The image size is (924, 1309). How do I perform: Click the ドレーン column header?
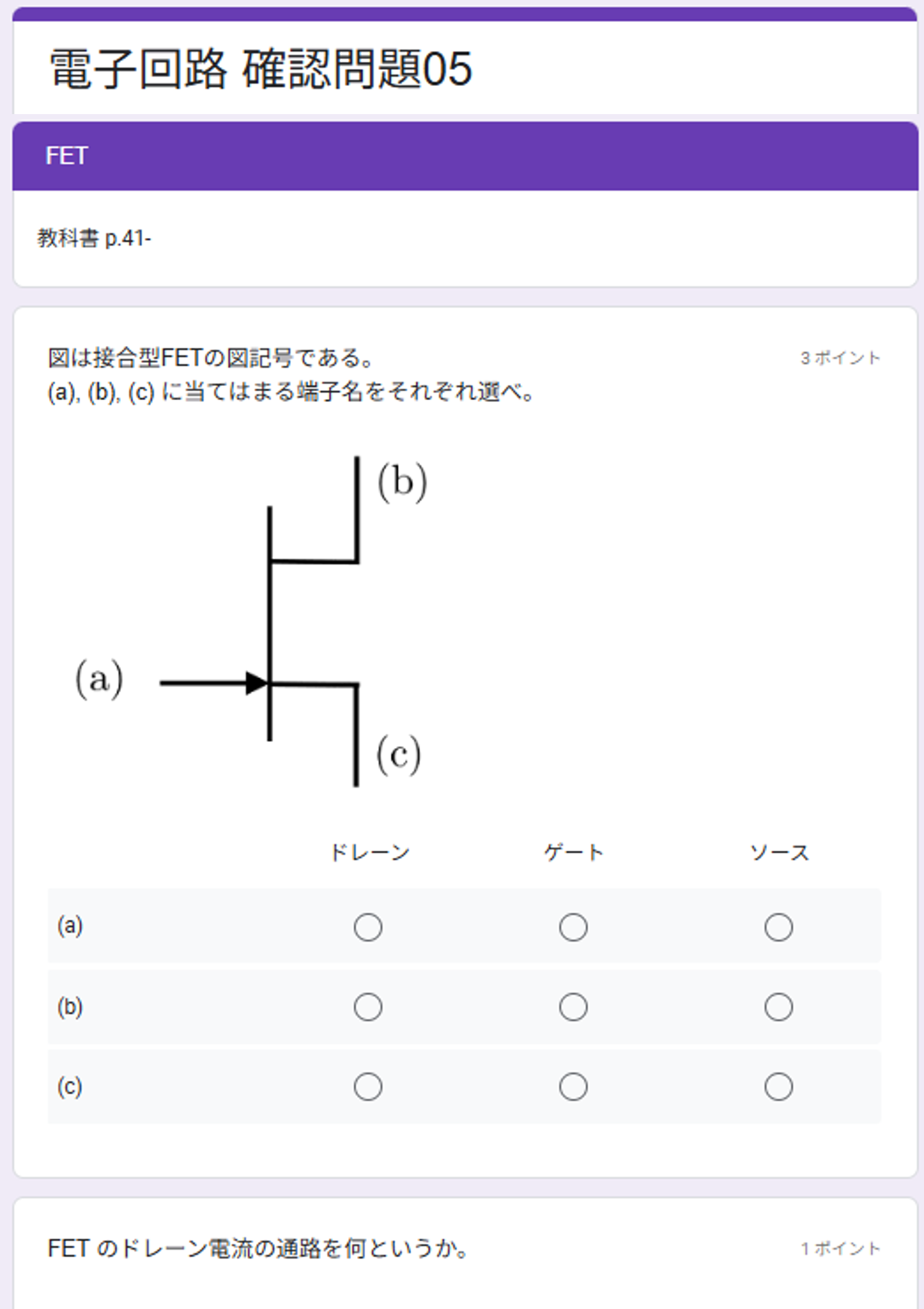[x=369, y=852]
